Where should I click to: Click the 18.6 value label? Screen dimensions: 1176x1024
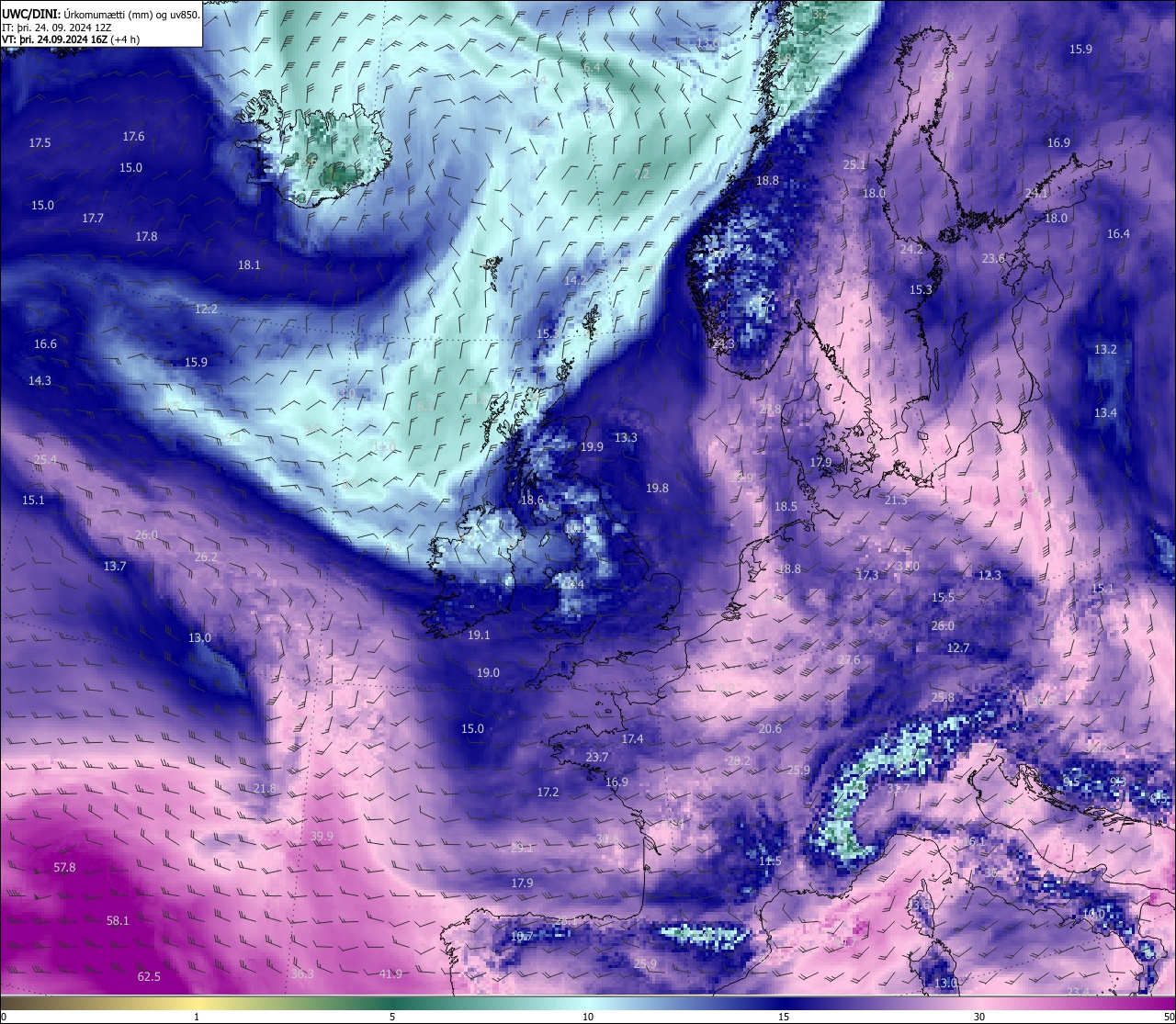[x=532, y=501]
